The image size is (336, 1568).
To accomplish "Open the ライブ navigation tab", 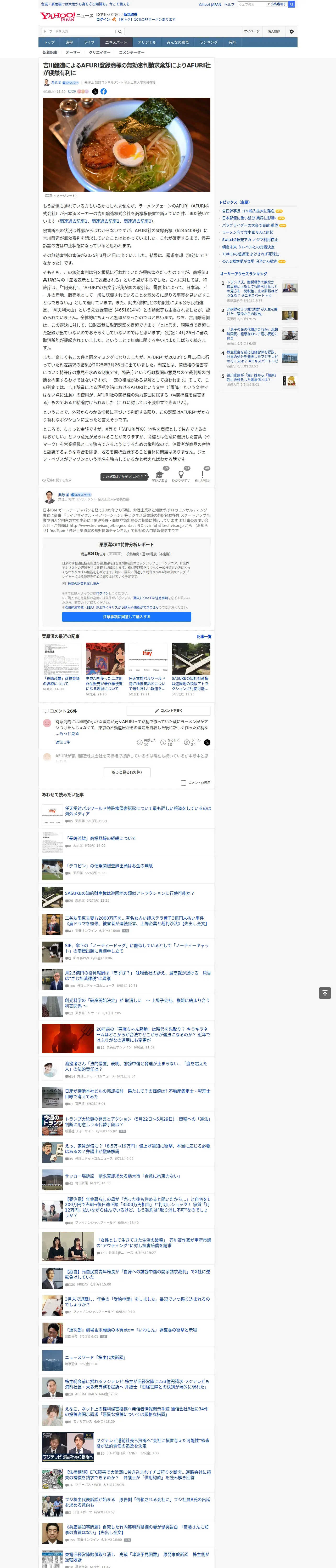I will [x=89, y=42].
